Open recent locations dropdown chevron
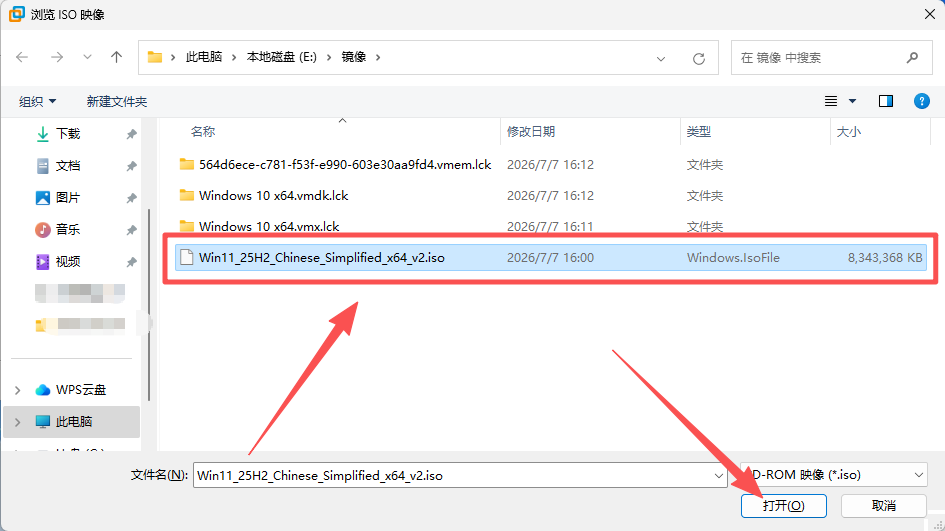Viewport: 945px width, 531px height. pyautogui.click(x=87, y=57)
